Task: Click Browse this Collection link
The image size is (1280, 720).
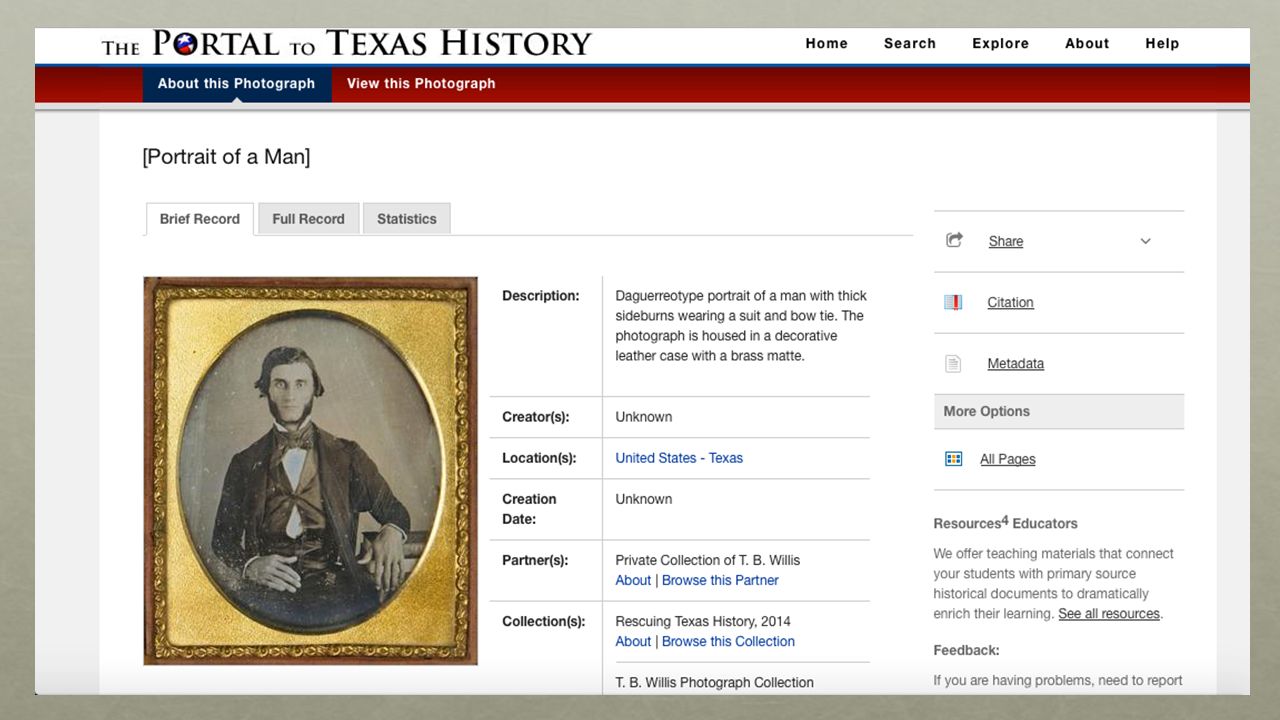Action: pyautogui.click(x=728, y=641)
